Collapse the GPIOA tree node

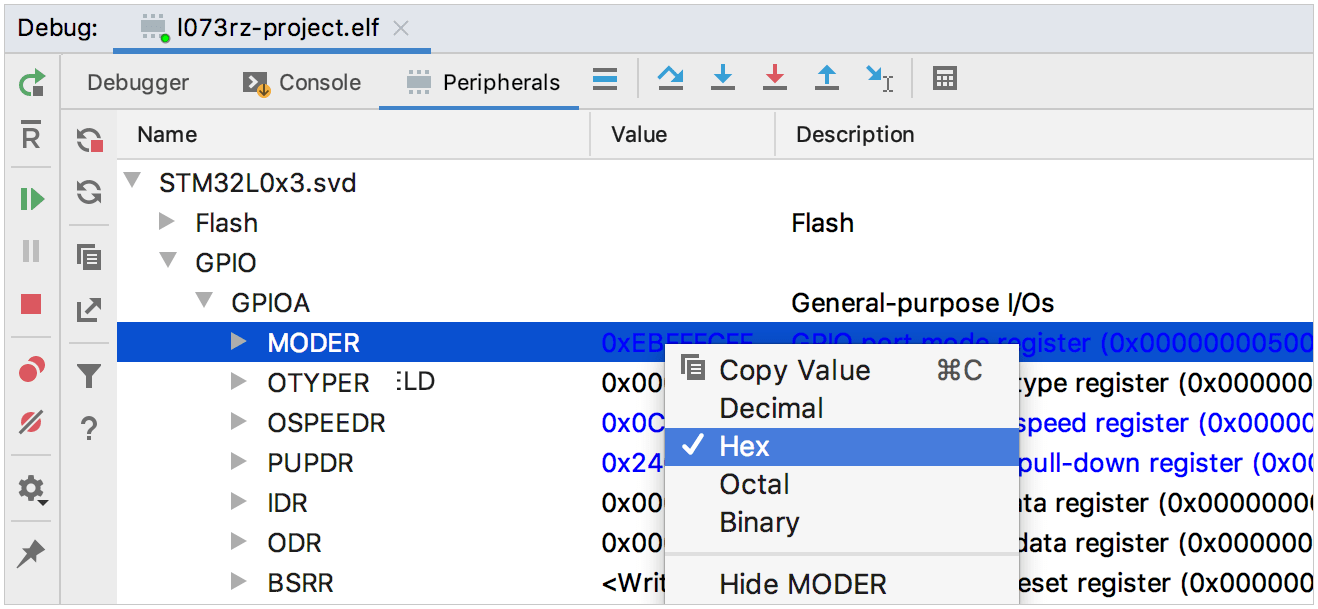coord(204,301)
